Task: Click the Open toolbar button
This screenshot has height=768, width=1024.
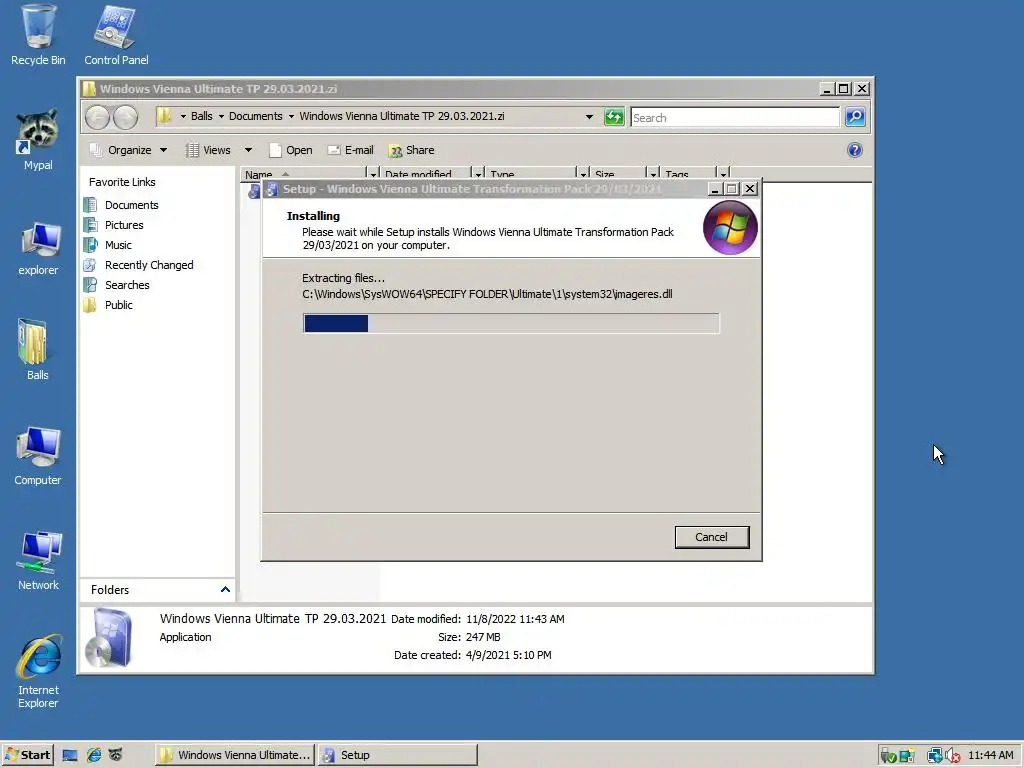Action: pos(291,150)
